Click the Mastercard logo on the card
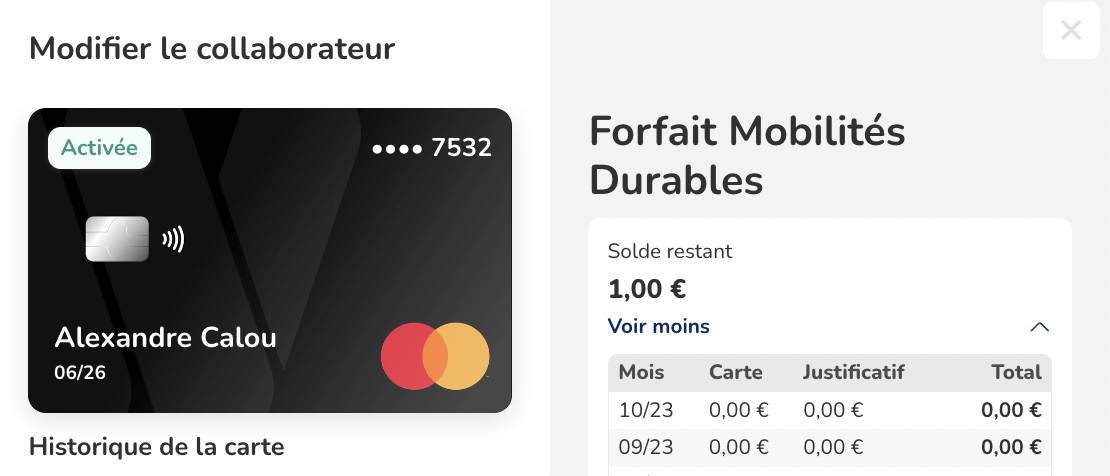Screen dimensions: 1110x476 435,356
